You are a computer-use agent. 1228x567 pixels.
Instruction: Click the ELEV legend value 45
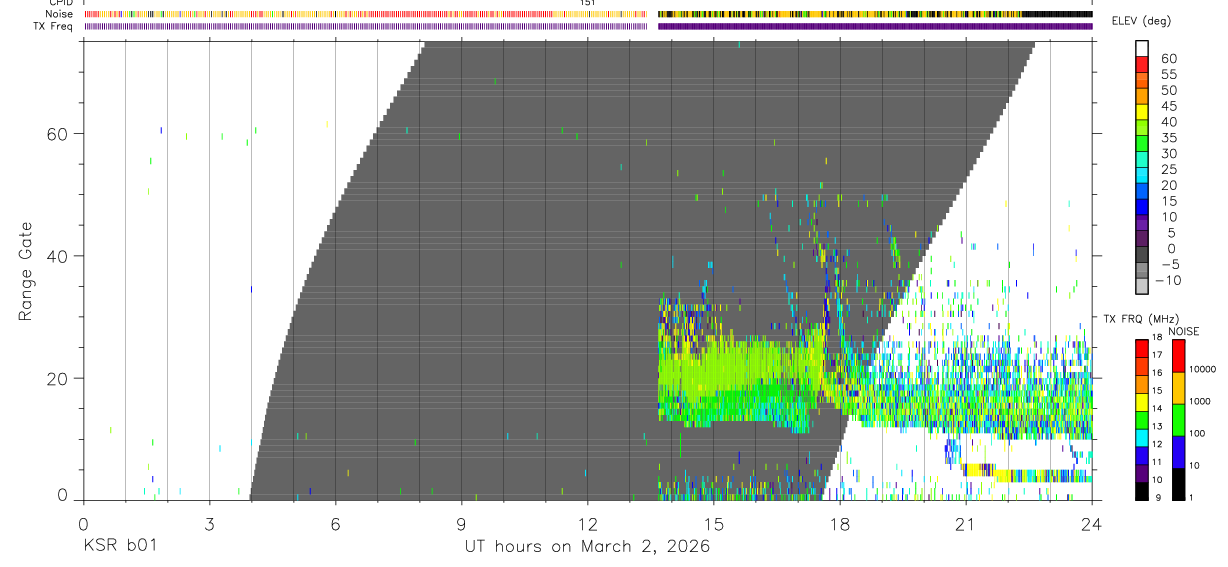click(1168, 107)
